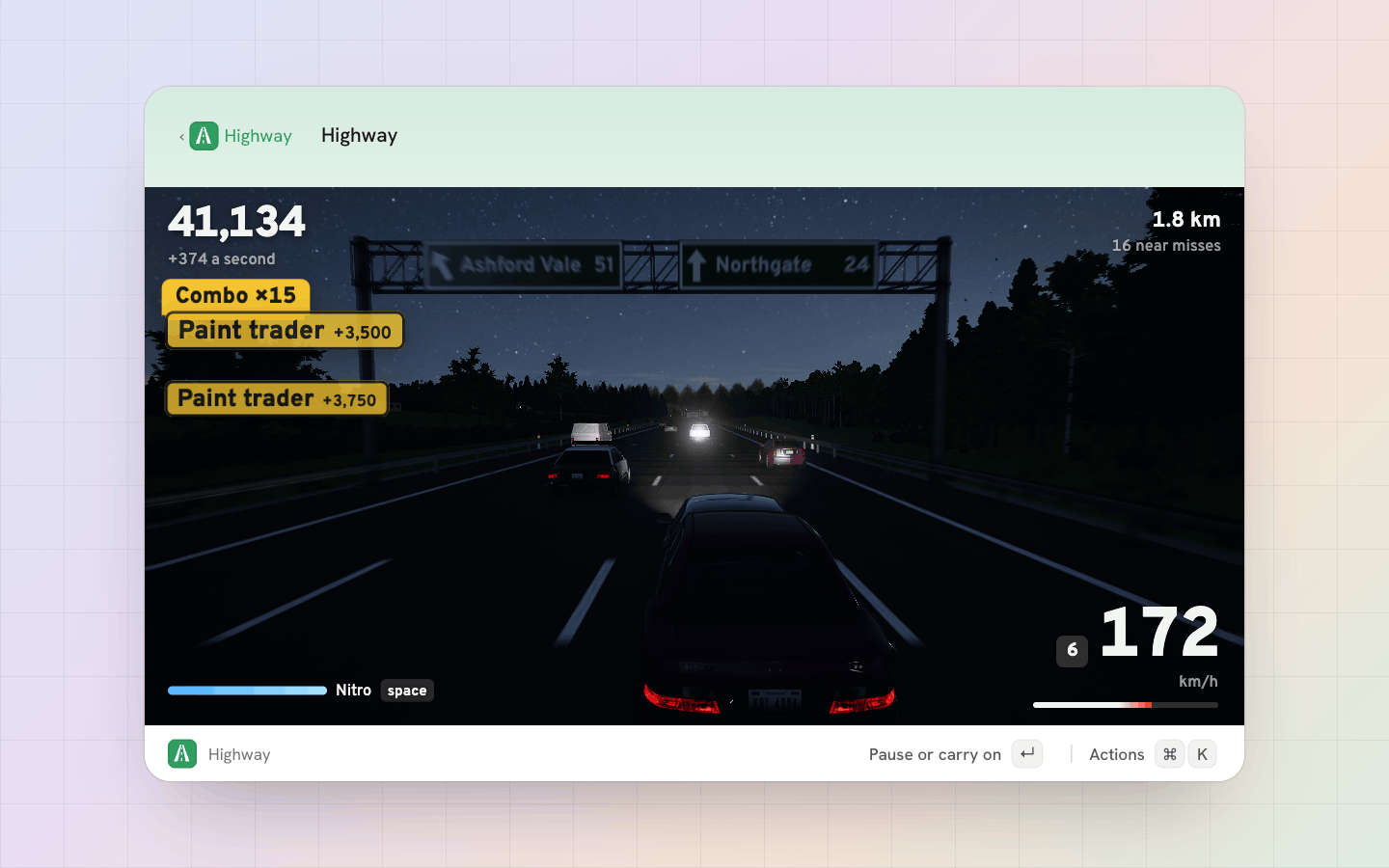Click the Paint trader +3,500 badge
The width and height of the screenshot is (1389, 868).
tap(285, 331)
